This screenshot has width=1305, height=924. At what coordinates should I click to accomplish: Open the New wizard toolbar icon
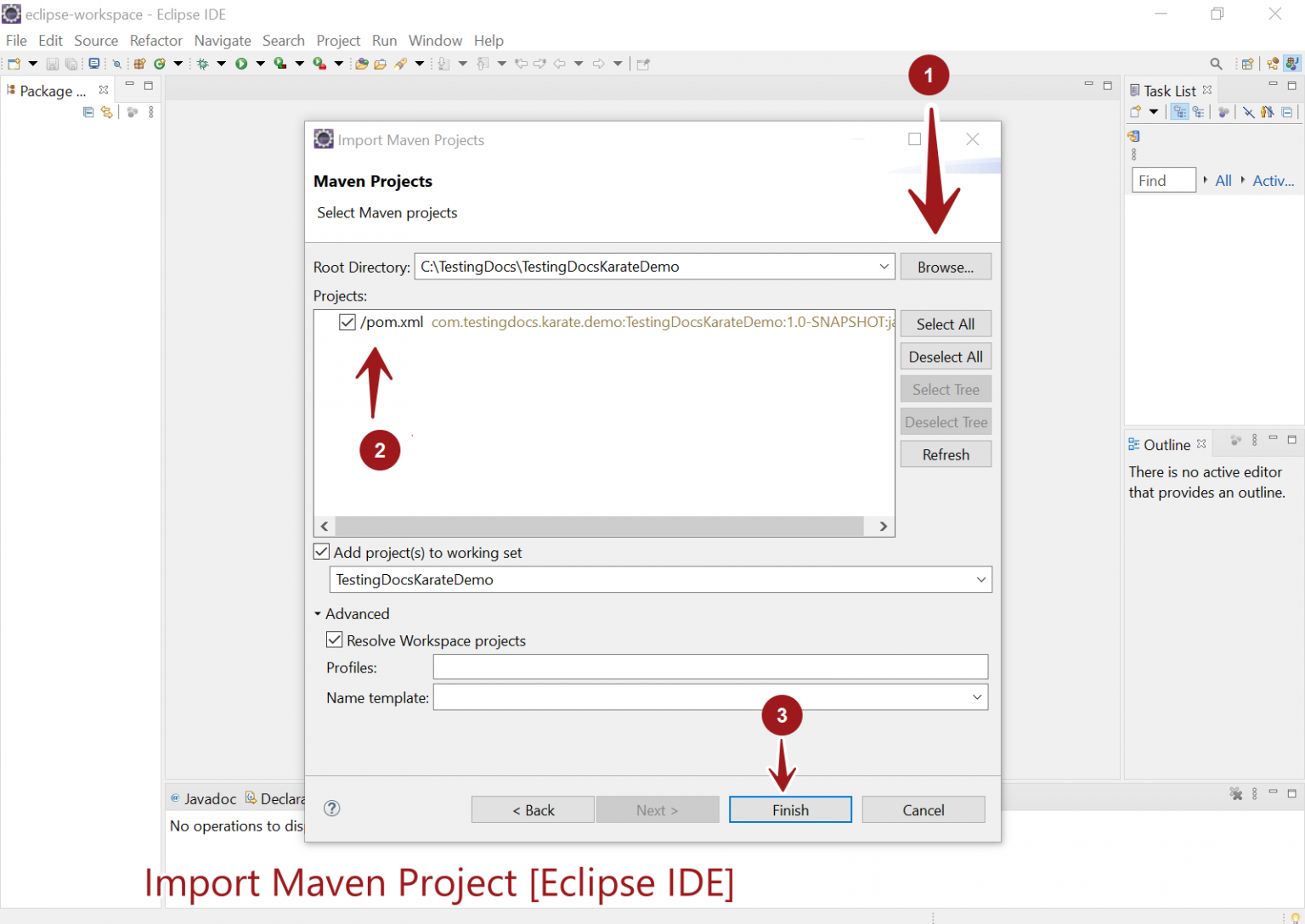point(13,63)
